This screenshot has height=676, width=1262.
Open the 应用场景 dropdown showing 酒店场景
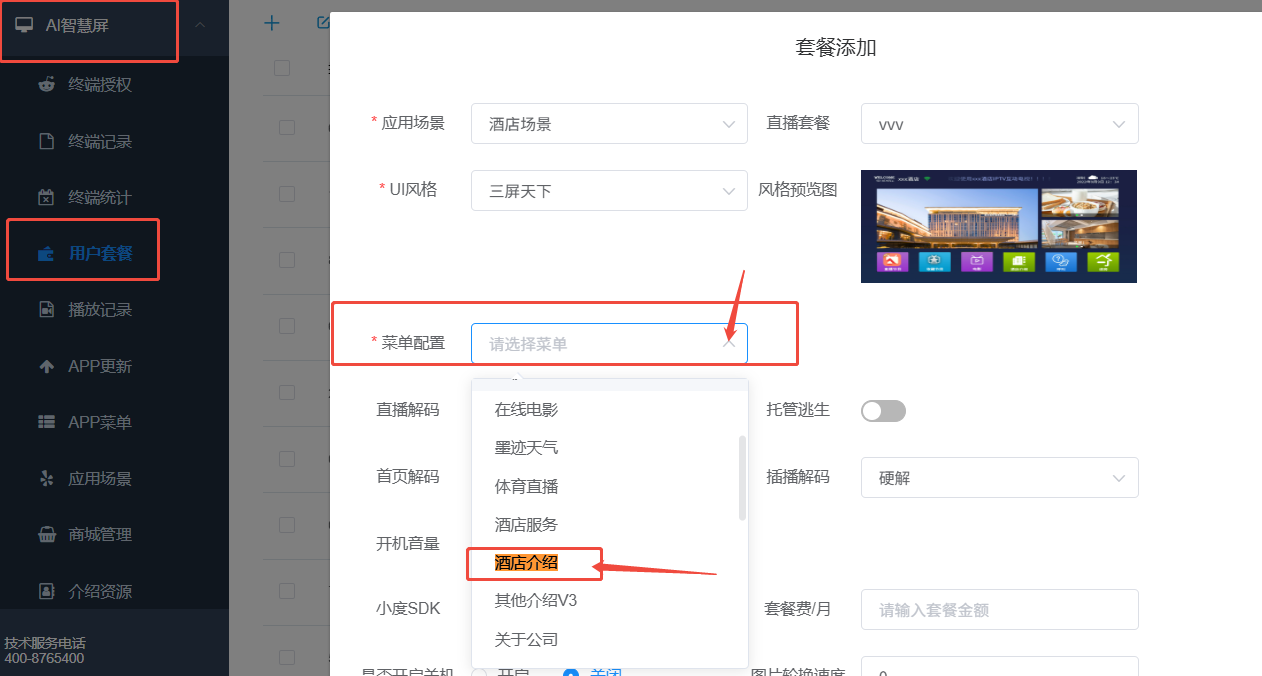point(608,124)
